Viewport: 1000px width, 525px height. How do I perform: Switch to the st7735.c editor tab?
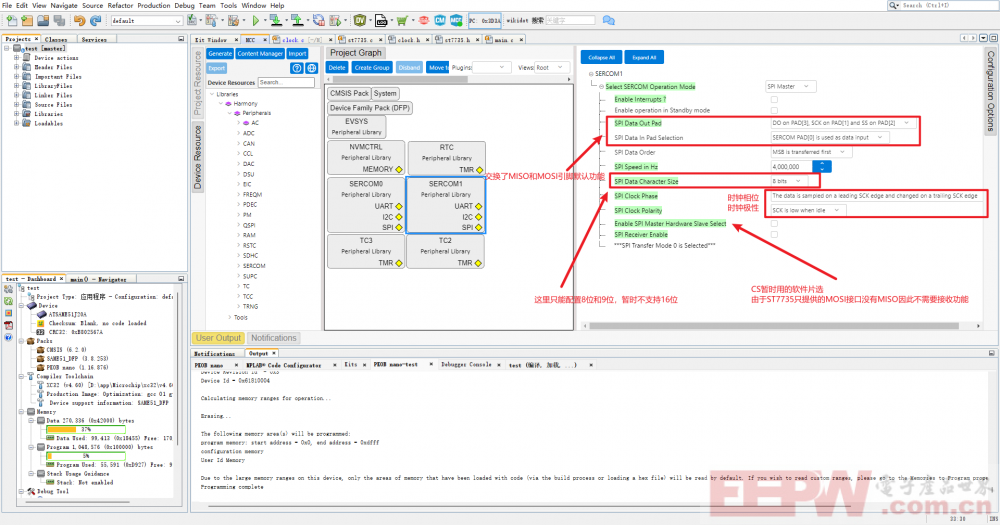[x=360, y=40]
